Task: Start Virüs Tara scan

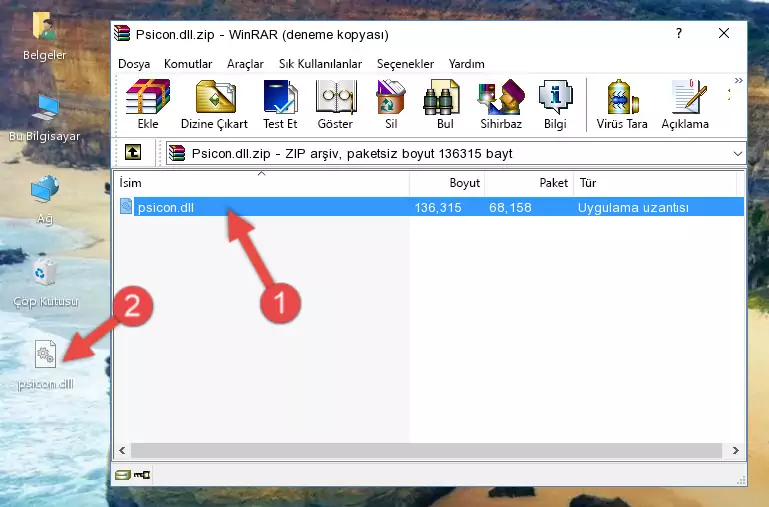Action: coord(622,104)
